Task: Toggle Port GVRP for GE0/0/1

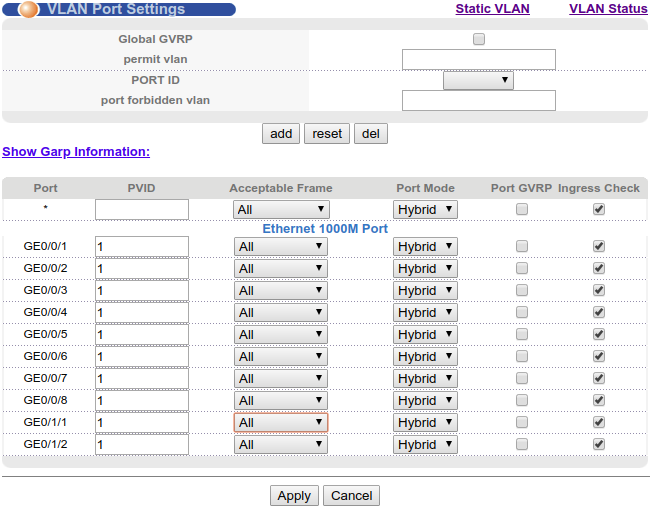Action: pos(521,246)
